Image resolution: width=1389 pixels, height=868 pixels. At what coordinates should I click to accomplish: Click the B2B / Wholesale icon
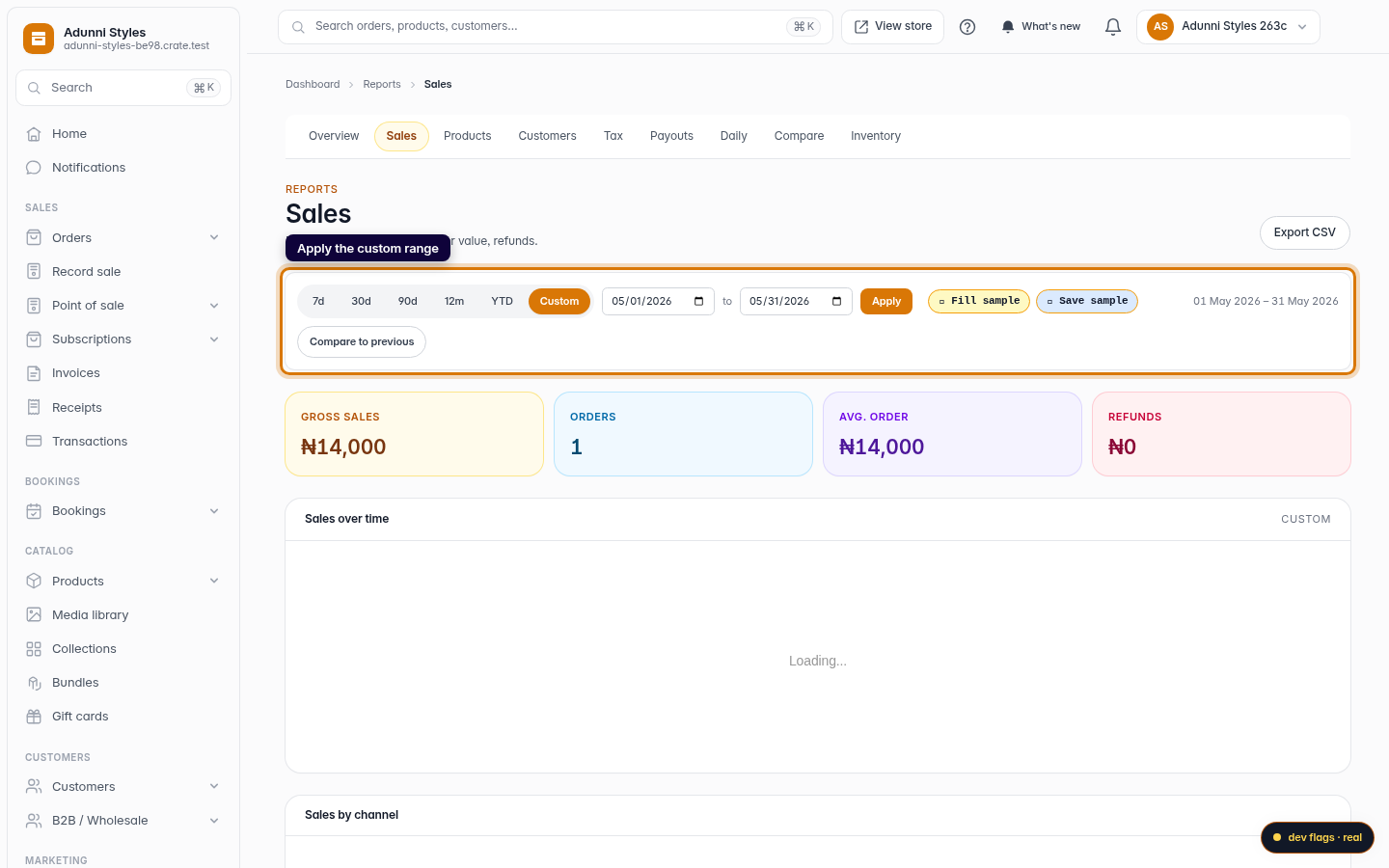(34, 821)
